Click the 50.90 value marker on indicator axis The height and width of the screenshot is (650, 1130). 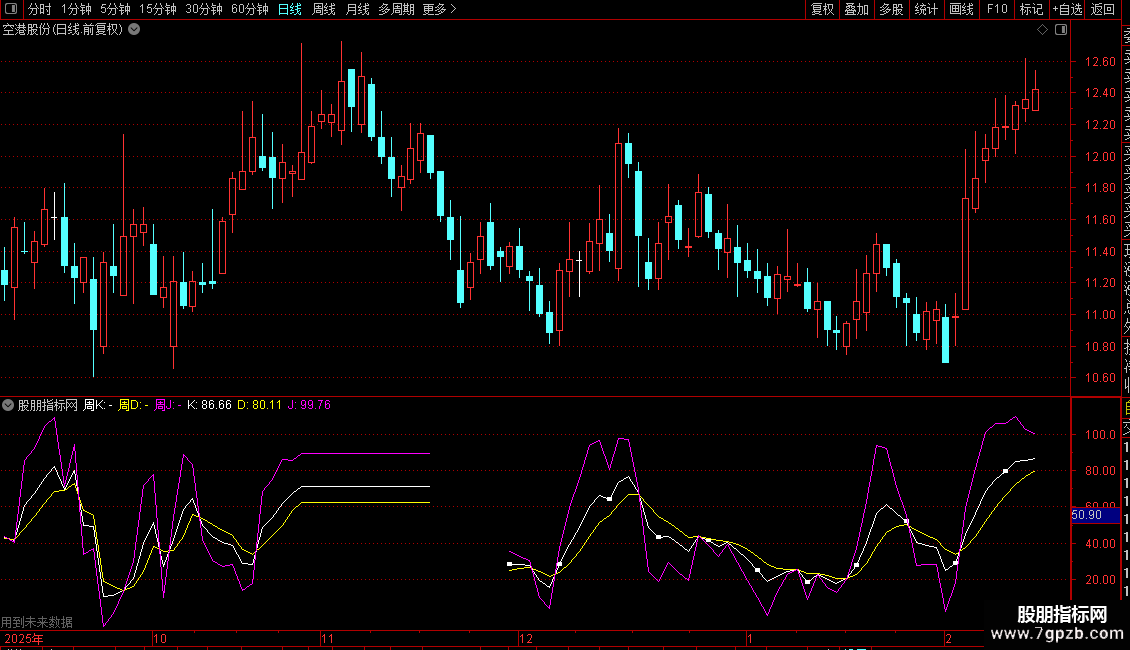click(1089, 515)
